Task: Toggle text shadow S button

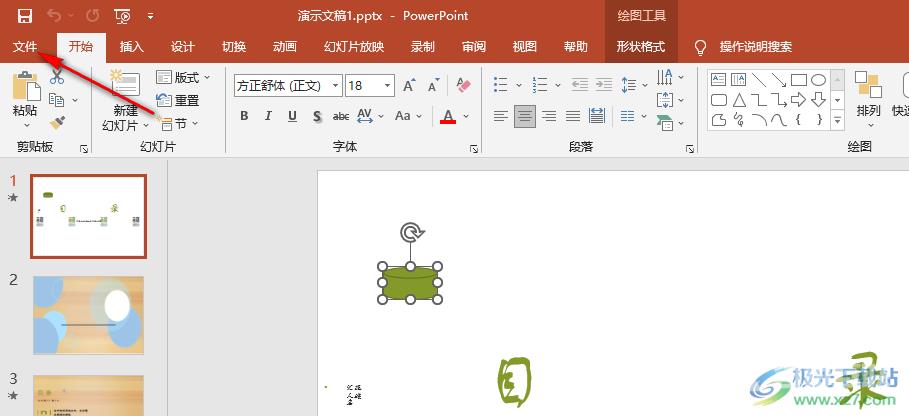Action: pos(317,116)
